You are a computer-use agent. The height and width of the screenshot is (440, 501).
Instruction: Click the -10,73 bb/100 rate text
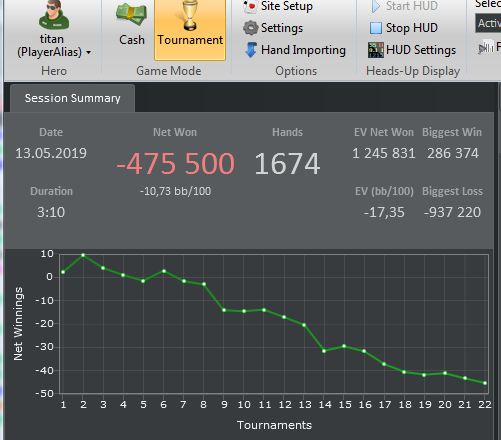click(175, 191)
